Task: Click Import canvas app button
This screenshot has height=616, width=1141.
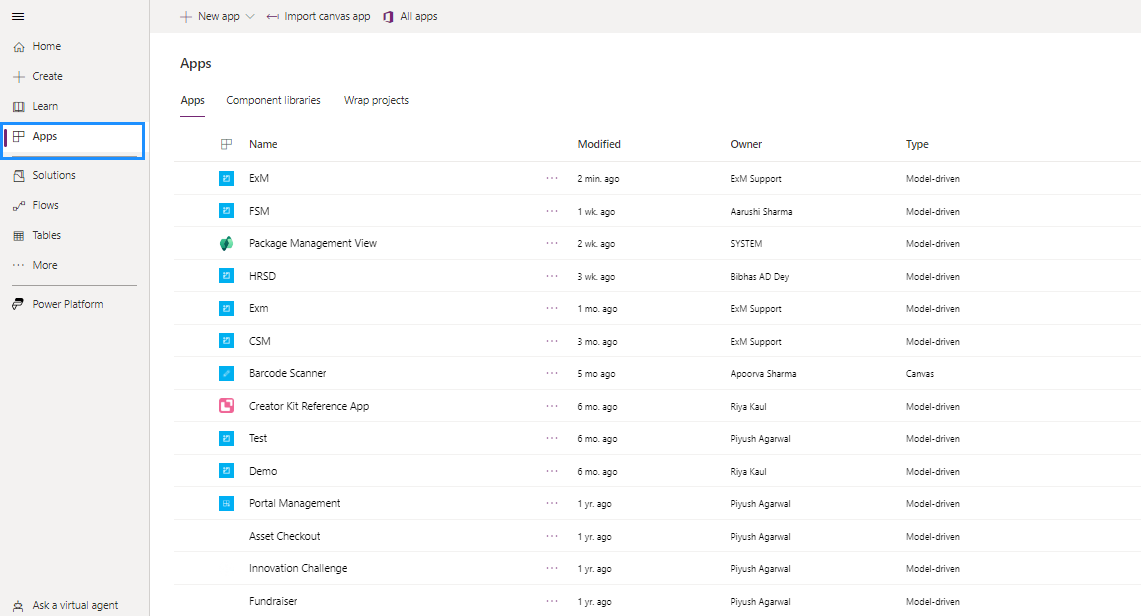Action: click(318, 17)
